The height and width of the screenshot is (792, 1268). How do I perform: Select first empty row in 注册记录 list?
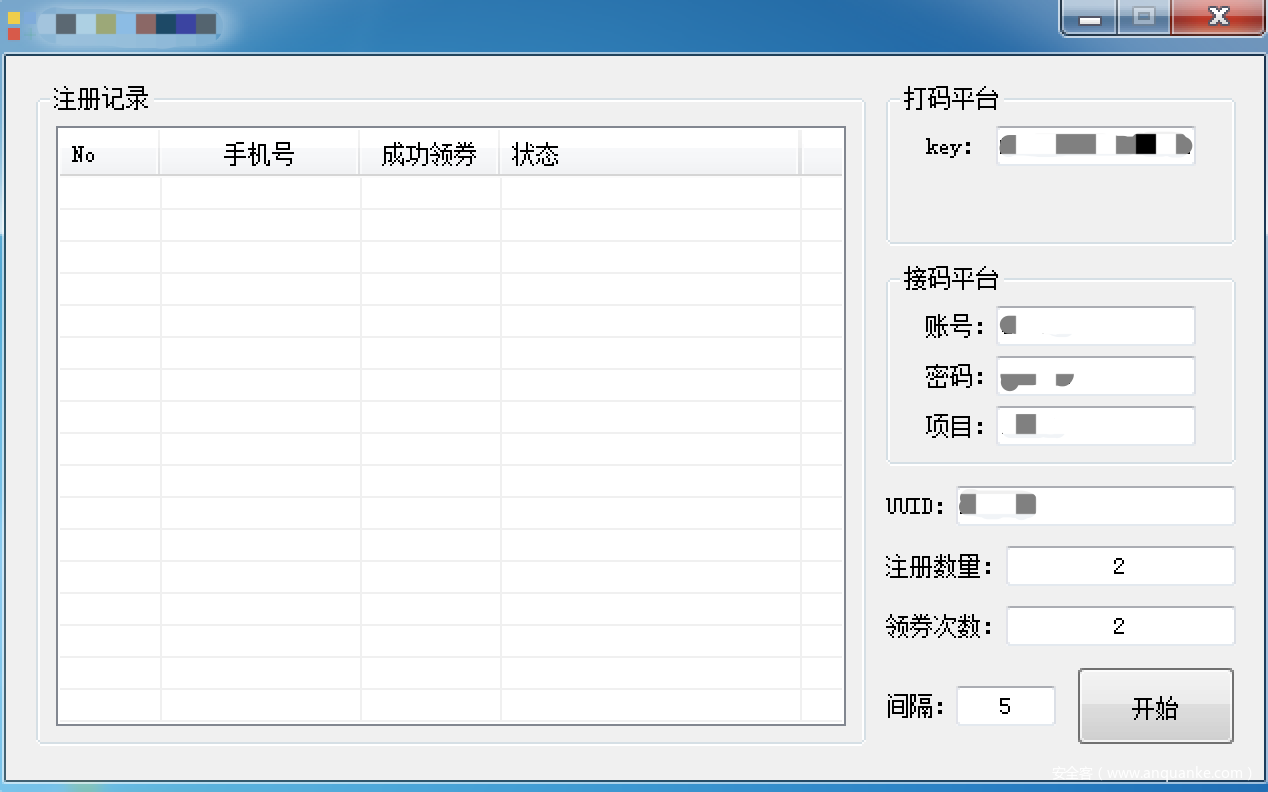pos(450,192)
